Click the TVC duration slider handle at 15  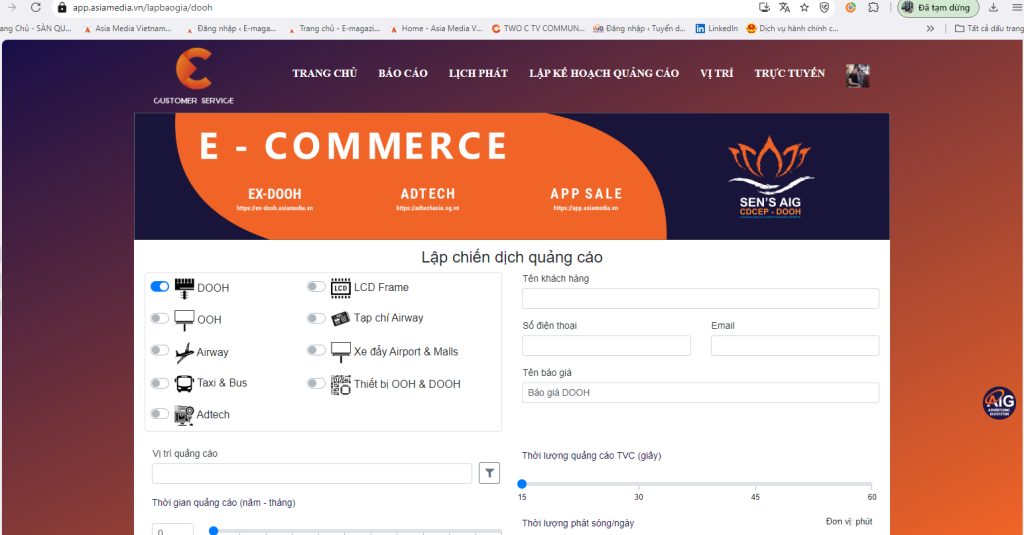pyautogui.click(x=522, y=484)
